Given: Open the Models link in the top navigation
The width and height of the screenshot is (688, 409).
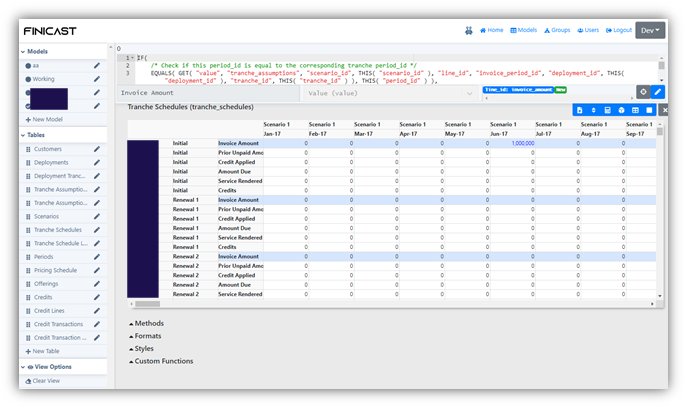Looking at the screenshot, I should [x=523, y=30].
